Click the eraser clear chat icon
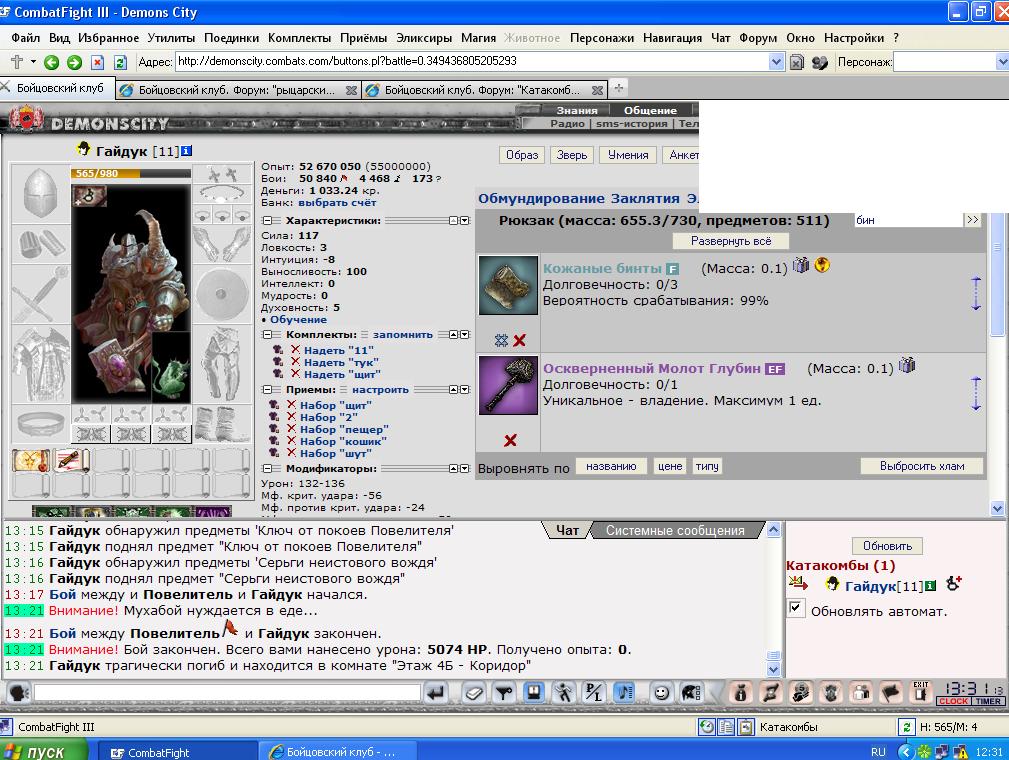 [x=474, y=692]
